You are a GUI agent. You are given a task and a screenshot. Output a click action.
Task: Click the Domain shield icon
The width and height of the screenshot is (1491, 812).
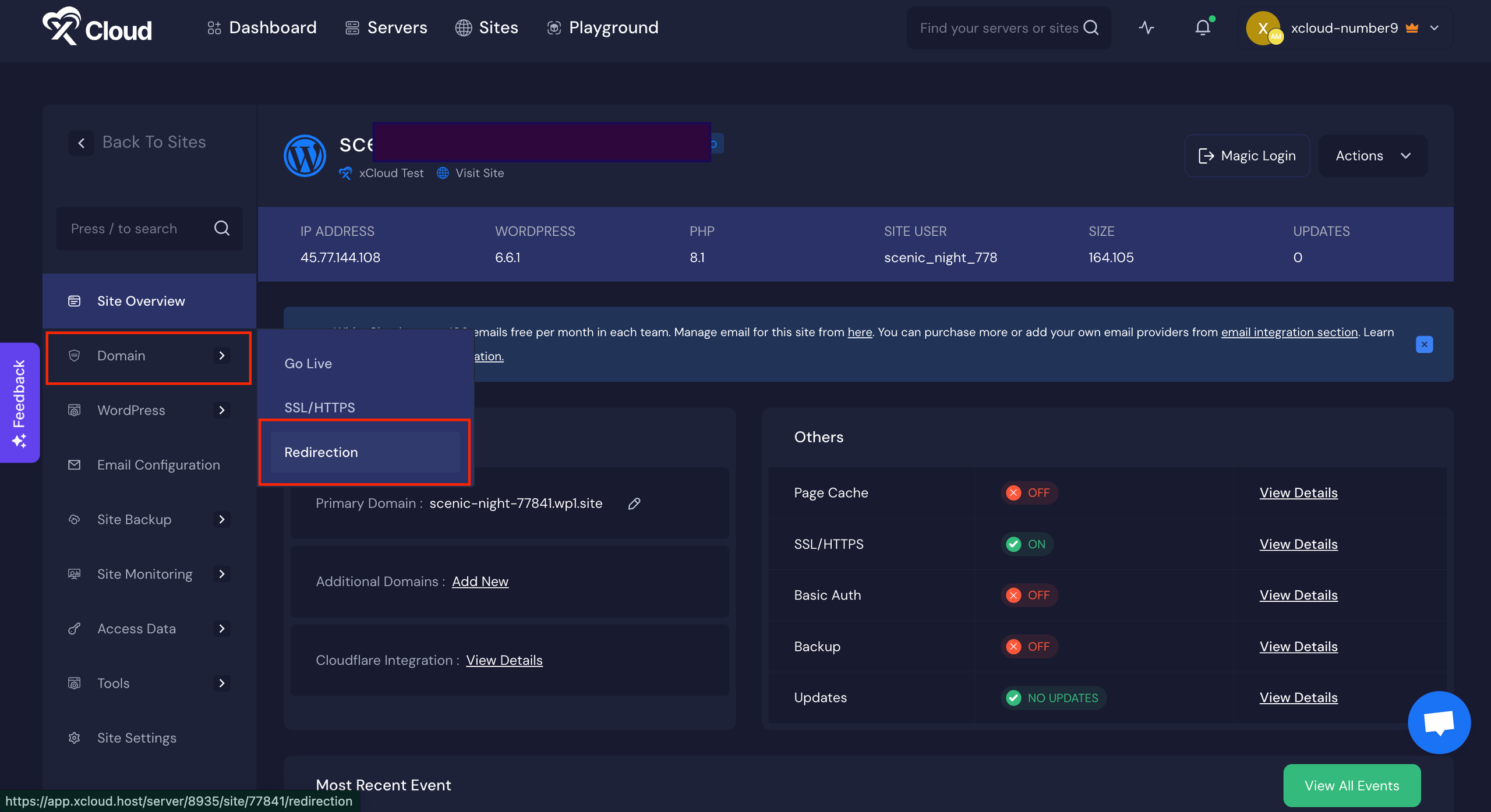tap(74, 356)
